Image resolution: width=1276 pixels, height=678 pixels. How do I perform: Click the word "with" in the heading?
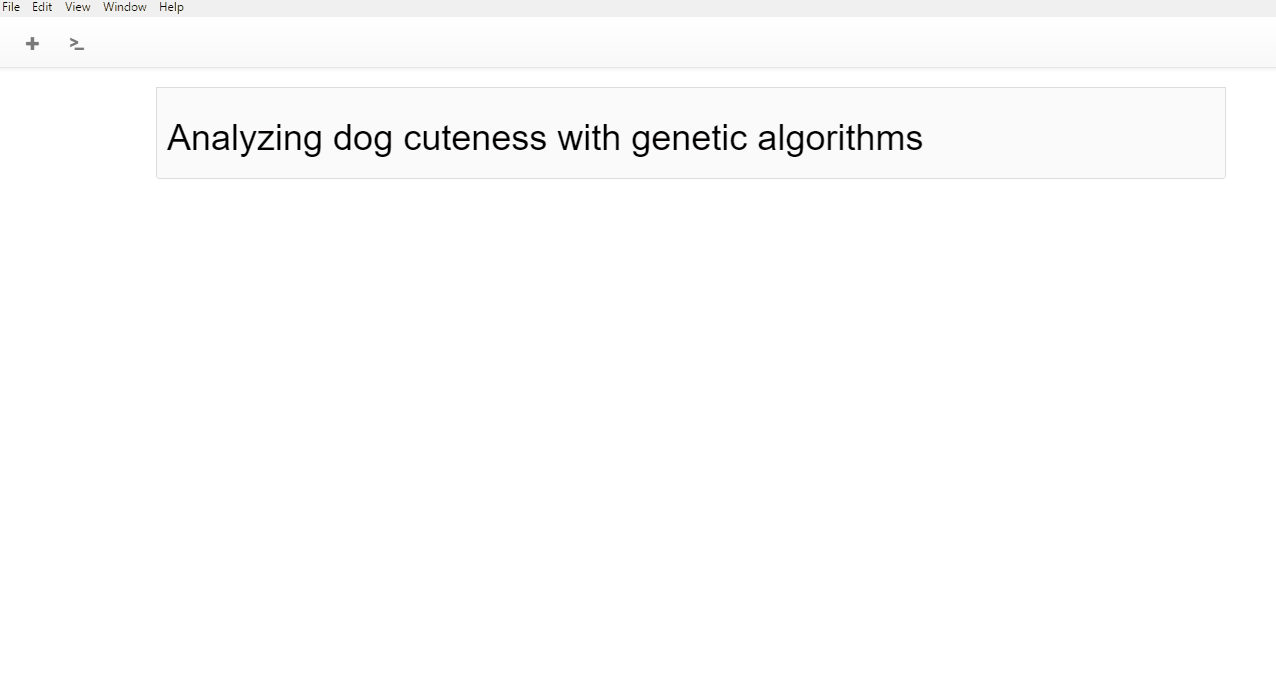589,138
